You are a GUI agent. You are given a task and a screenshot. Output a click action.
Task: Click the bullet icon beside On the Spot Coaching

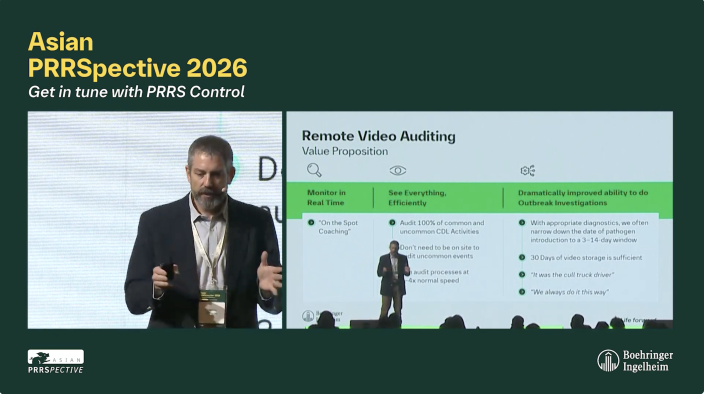[311, 223]
